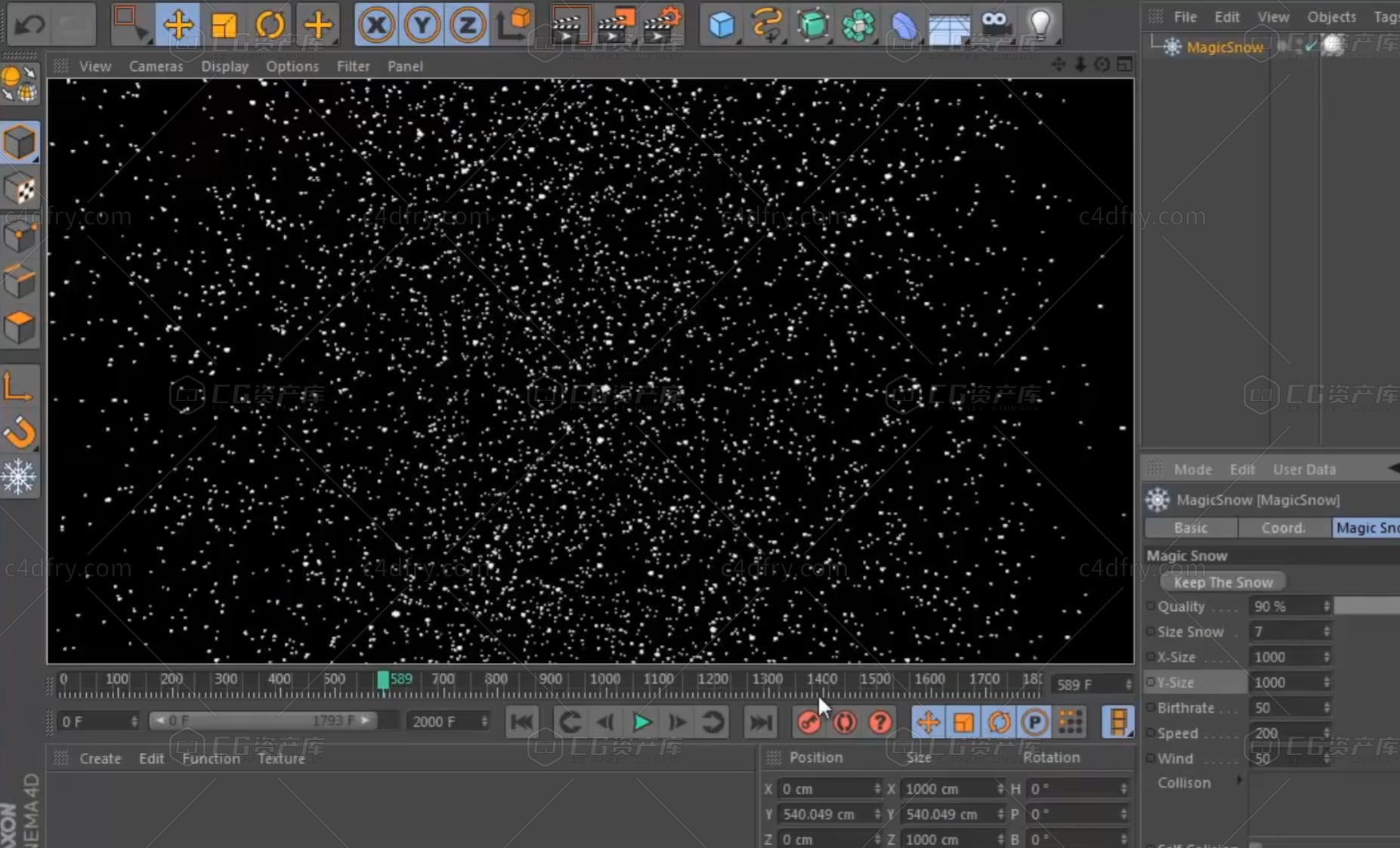Click the preview range slider bar
The height and width of the screenshot is (848, 1400).
[262, 720]
